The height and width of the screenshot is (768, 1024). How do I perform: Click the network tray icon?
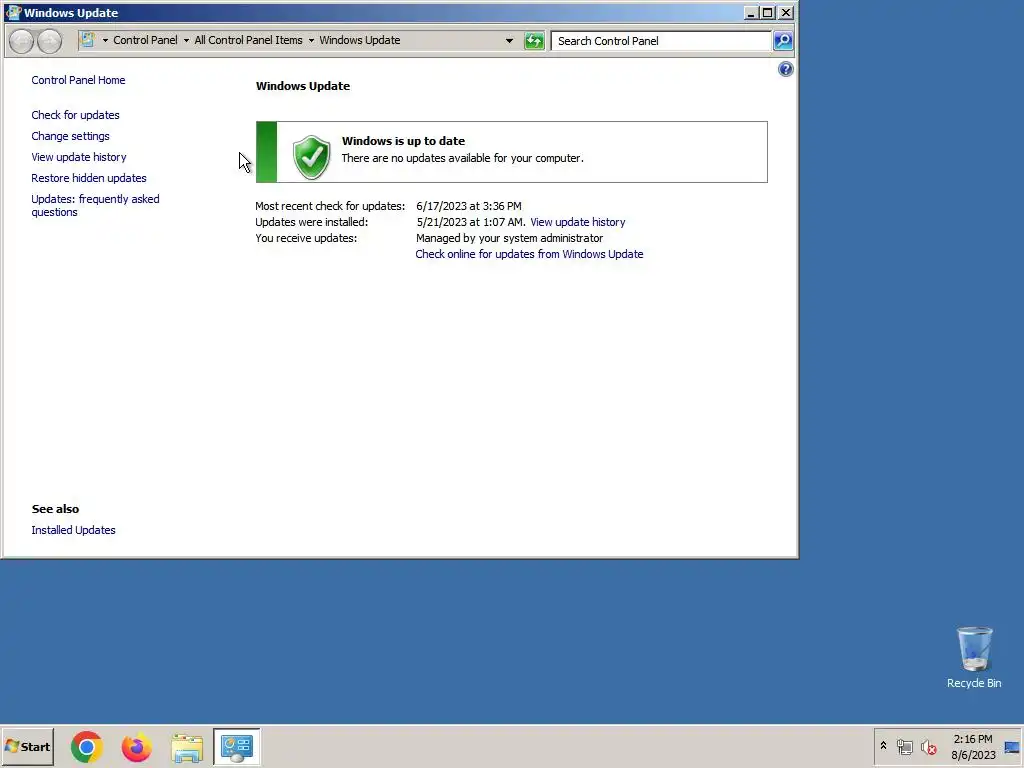pyautogui.click(x=904, y=747)
